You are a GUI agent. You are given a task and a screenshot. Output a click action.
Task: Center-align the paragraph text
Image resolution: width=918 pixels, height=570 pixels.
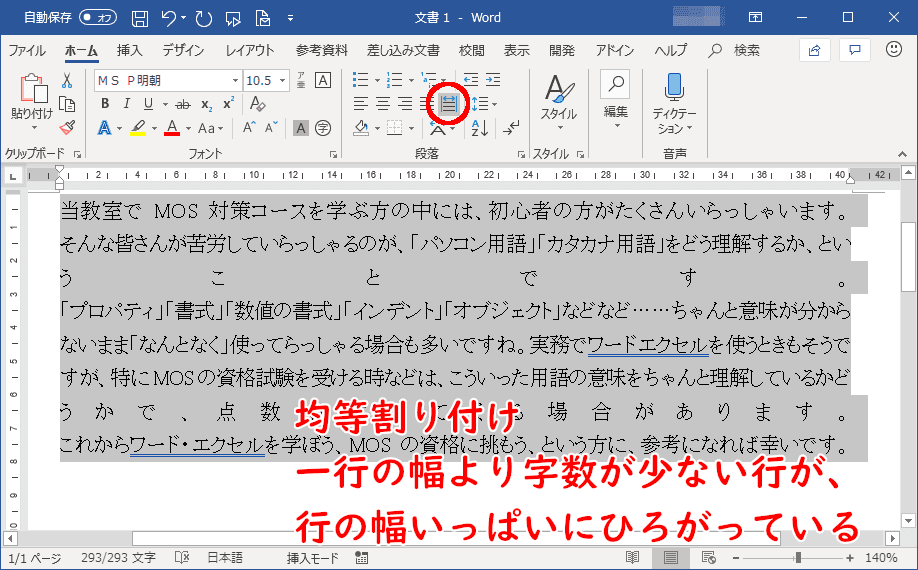pyautogui.click(x=383, y=104)
